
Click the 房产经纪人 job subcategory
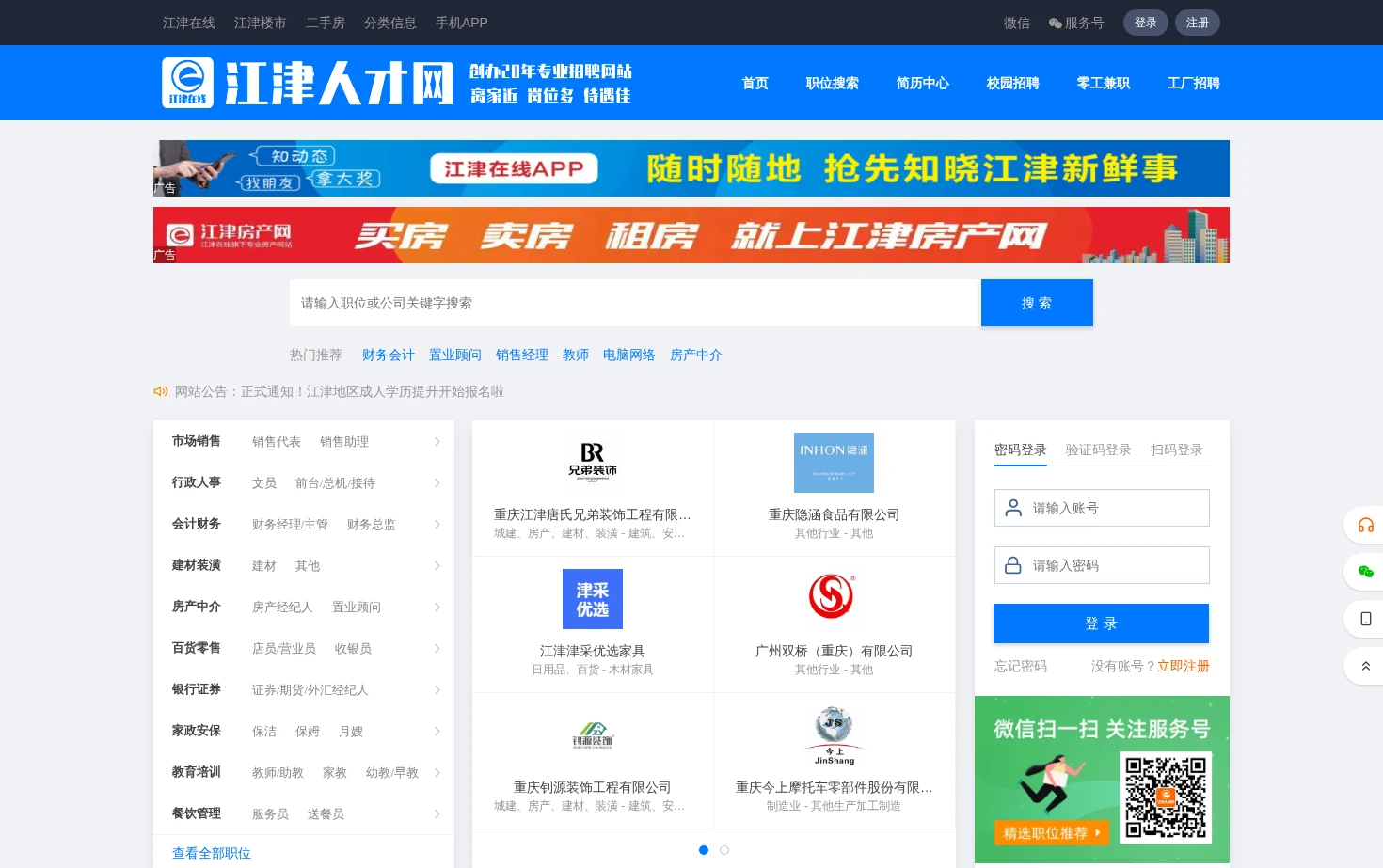282,607
